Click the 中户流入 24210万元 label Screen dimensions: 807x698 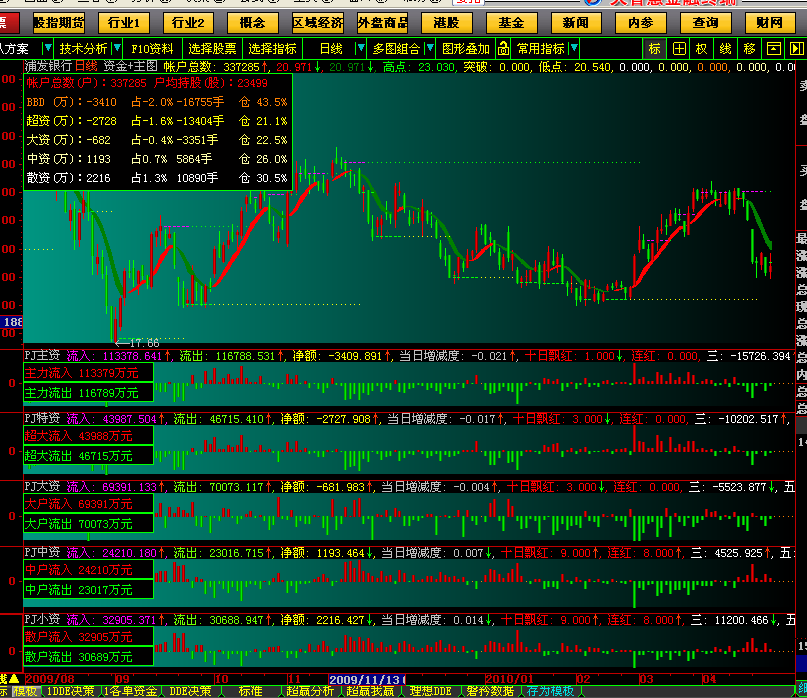(x=89, y=570)
